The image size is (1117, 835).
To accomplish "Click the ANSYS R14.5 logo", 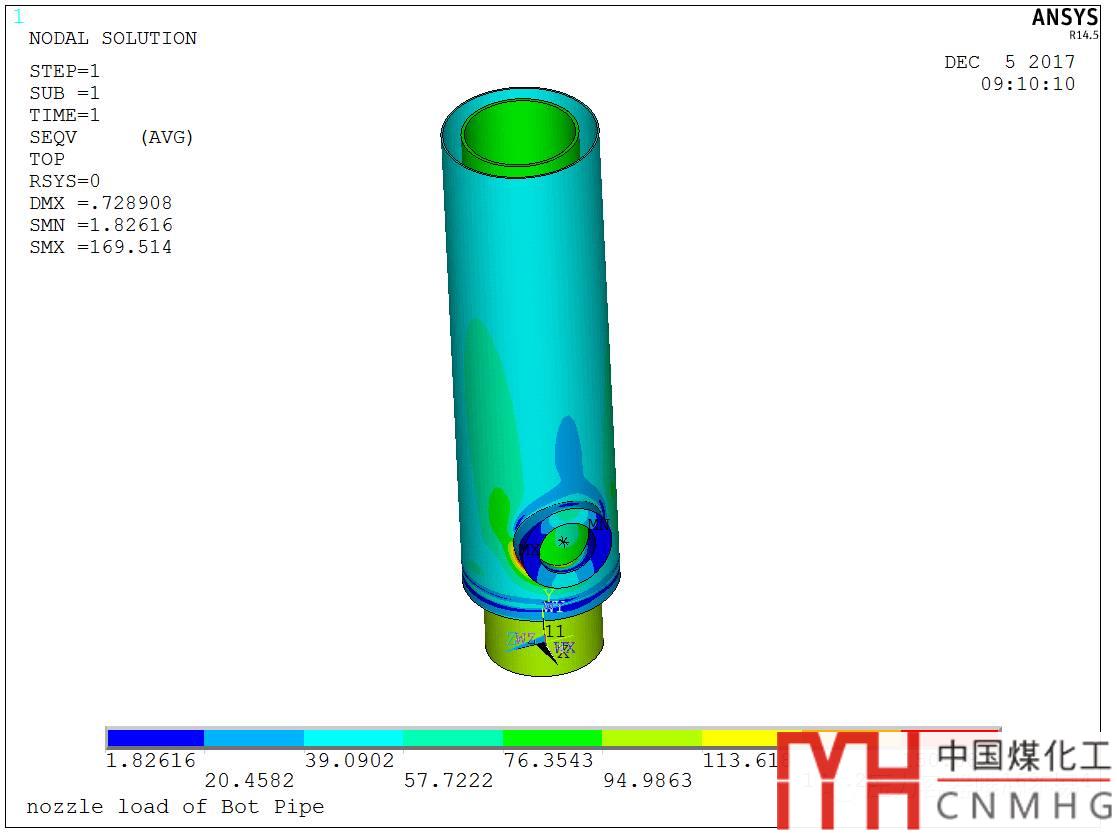I will coord(1065,23).
